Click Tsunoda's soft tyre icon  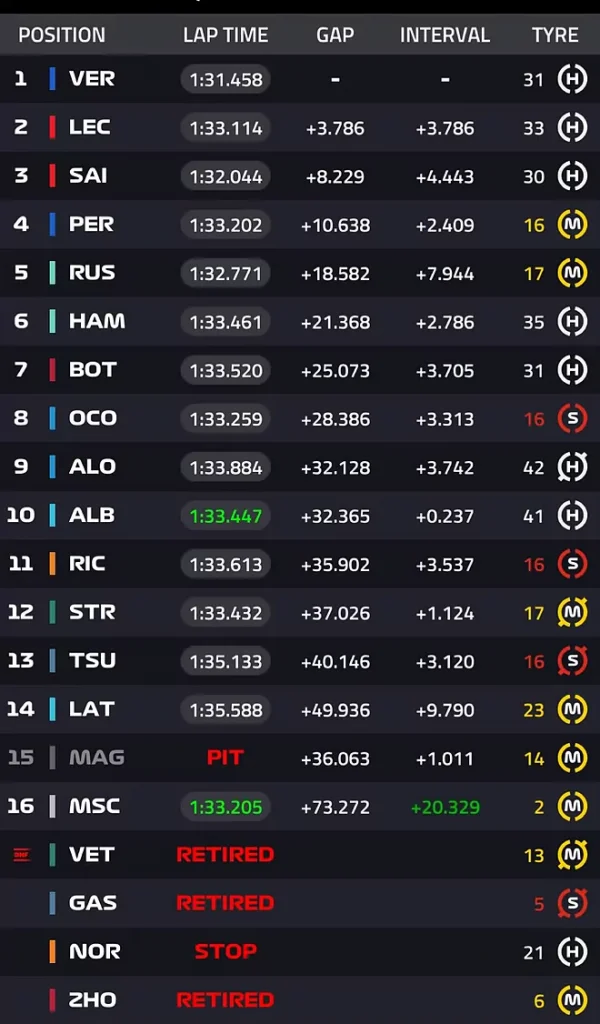point(572,661)
